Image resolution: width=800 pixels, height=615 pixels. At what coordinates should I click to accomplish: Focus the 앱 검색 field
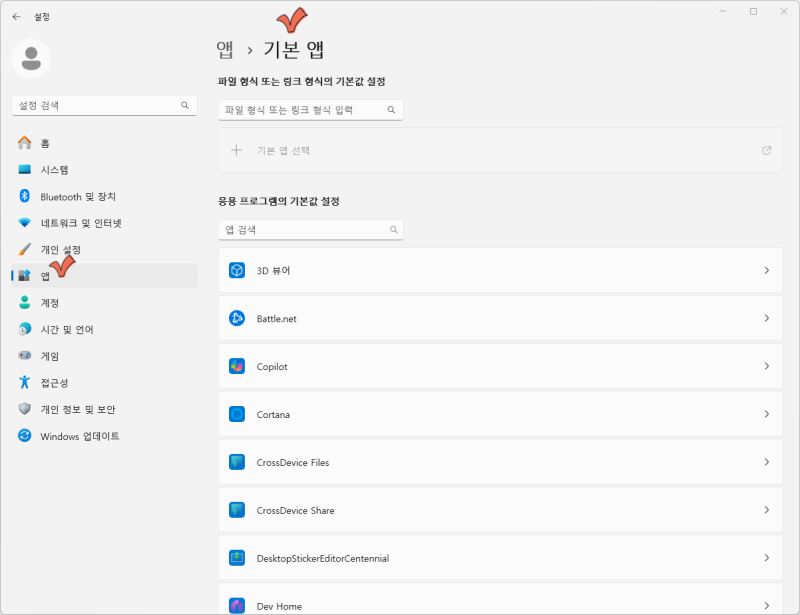click(311, 230)
